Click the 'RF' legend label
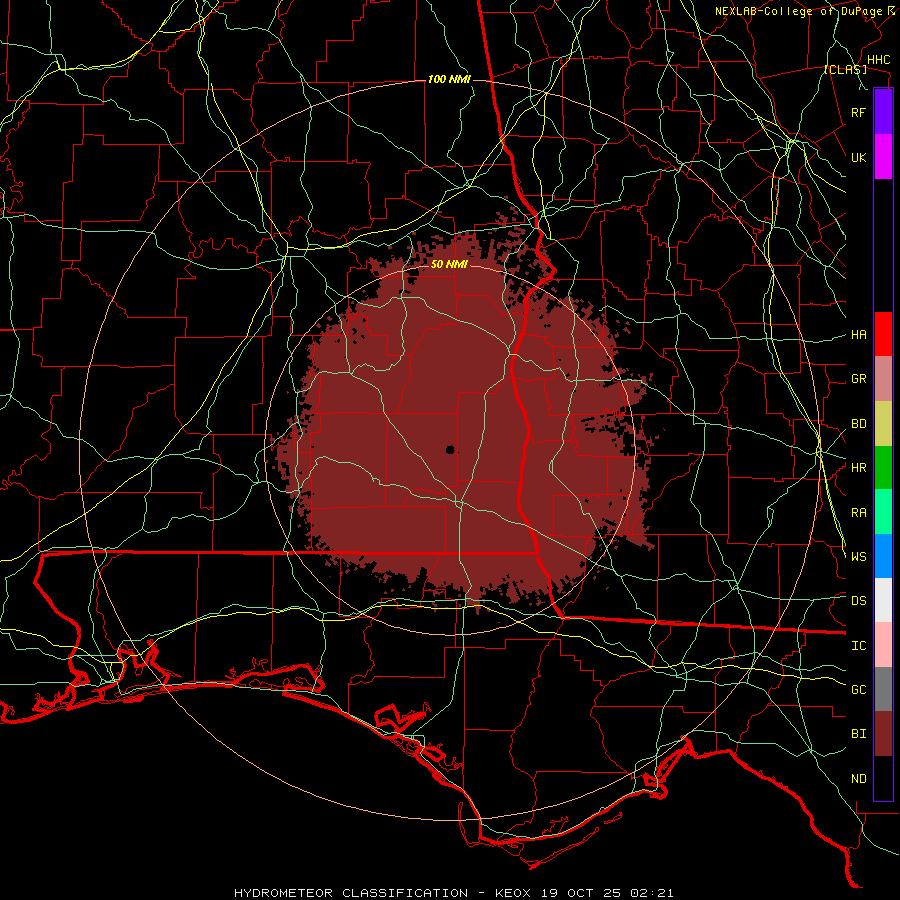 pyautogui.click(x=859, y=112)
